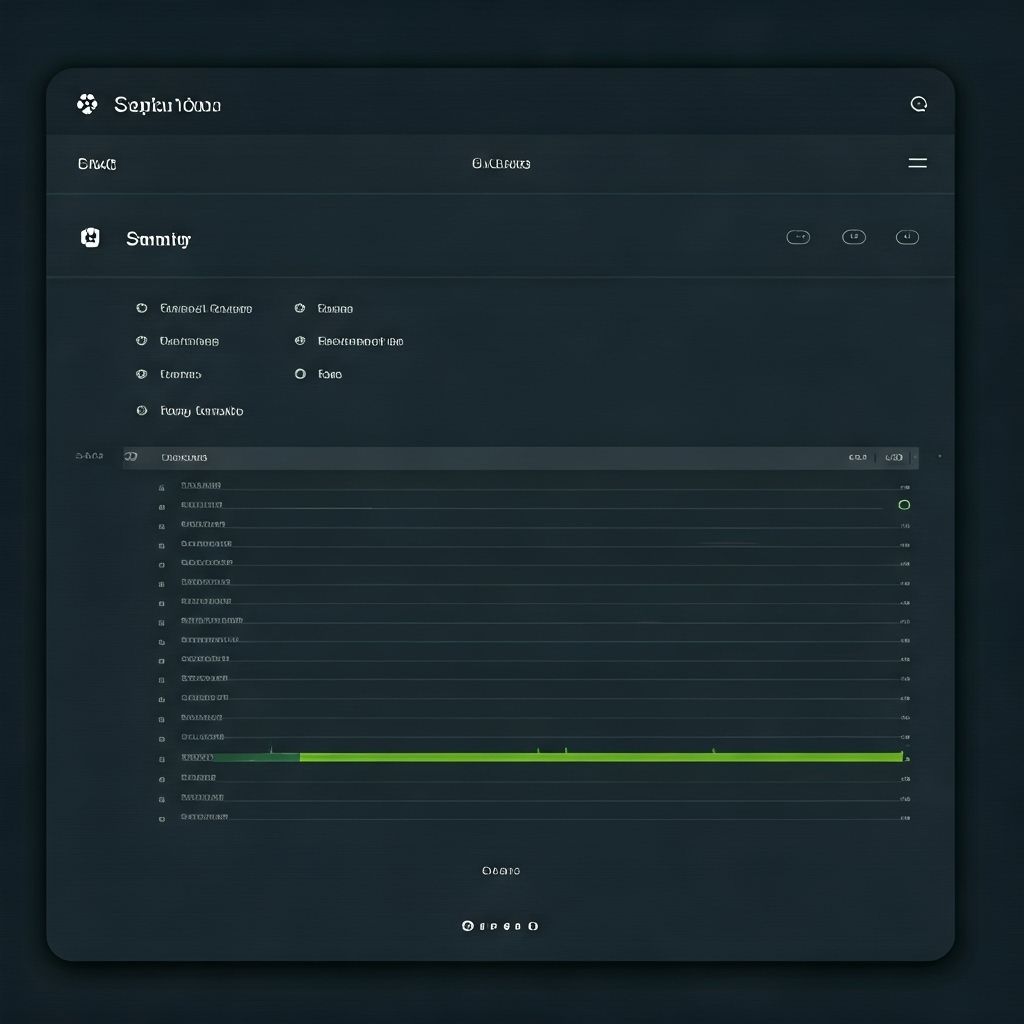The height and width of the screenshot is (1024, 1024).
Task: Open the hamburger menu icon
Action: pyautogui.click(x=917, y=163)
